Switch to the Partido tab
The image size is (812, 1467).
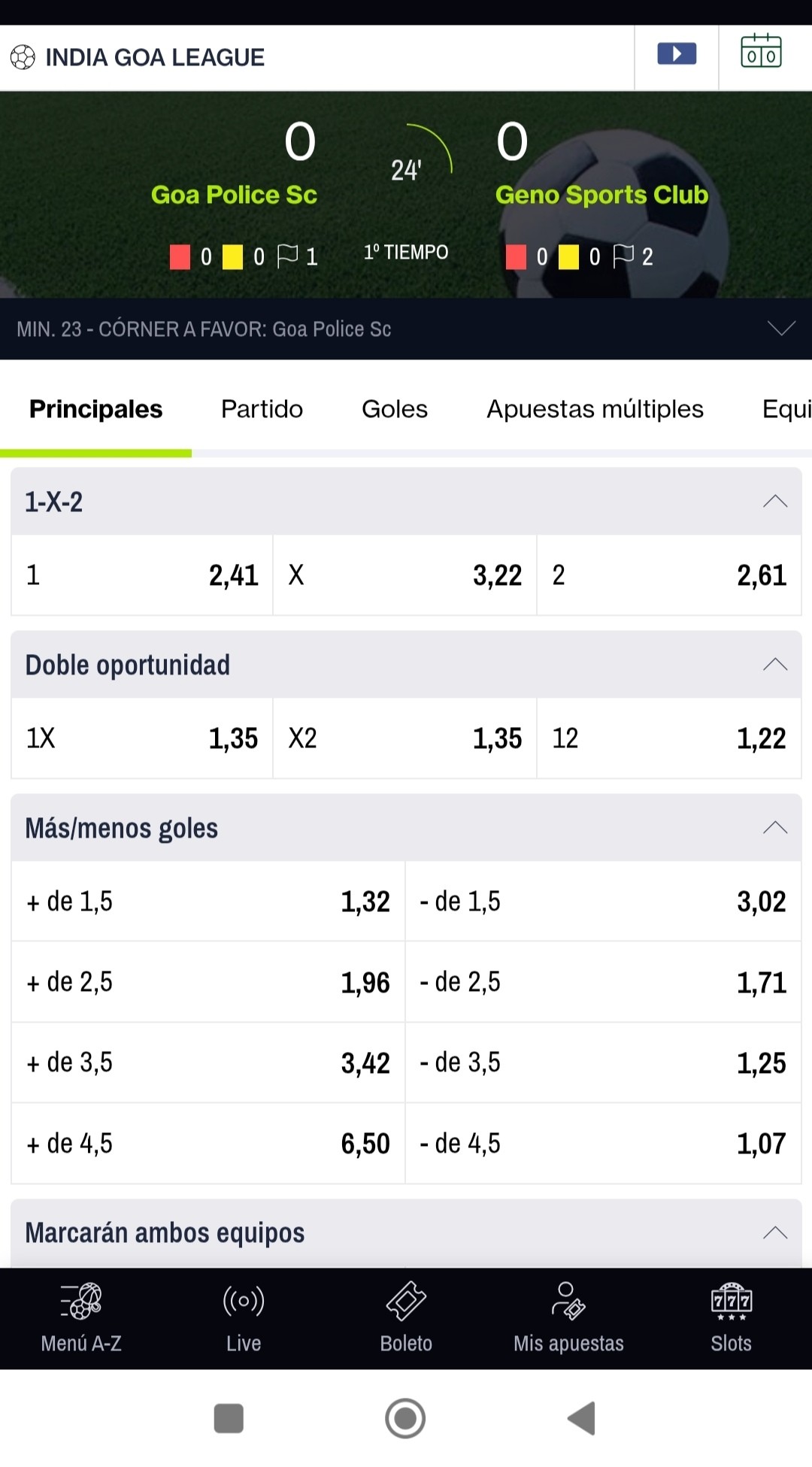point(262,409)
